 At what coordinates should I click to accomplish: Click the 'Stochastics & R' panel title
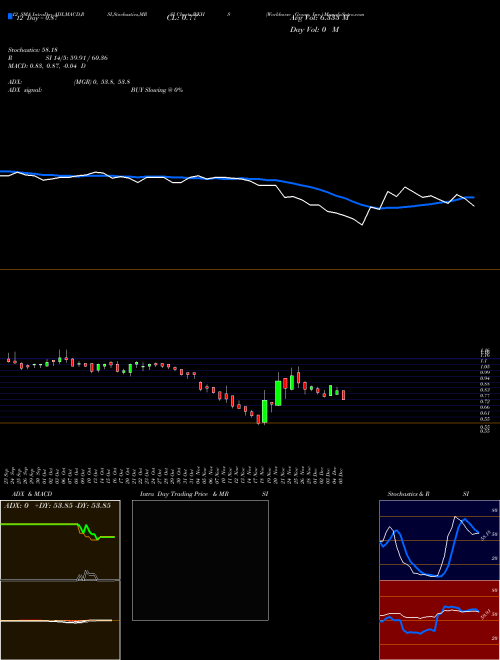[x=409, y=494]
